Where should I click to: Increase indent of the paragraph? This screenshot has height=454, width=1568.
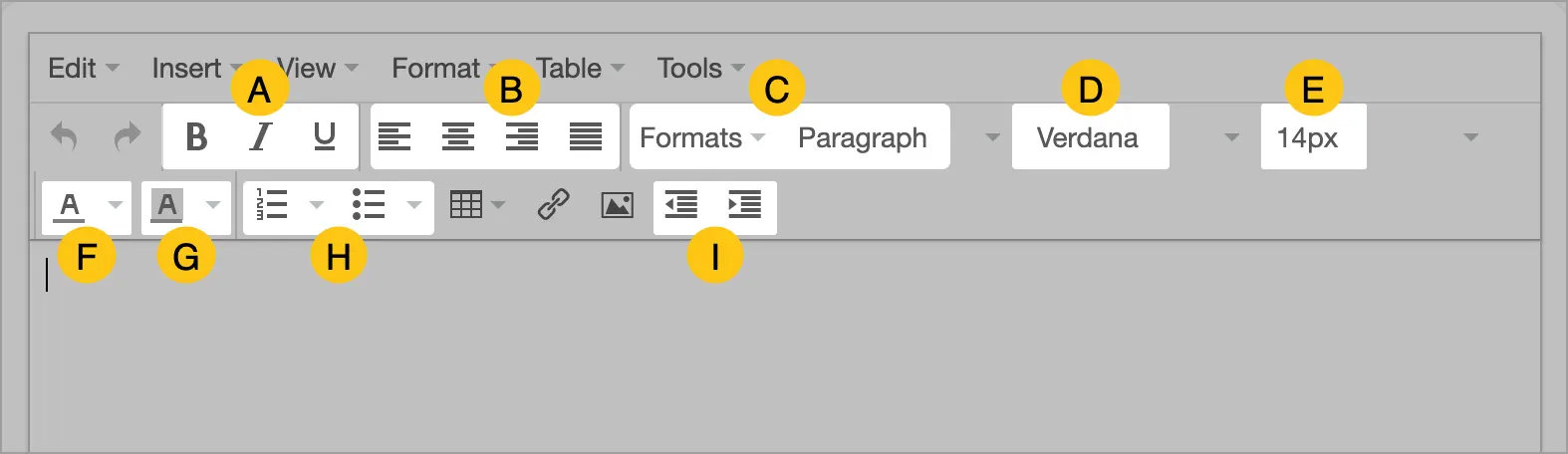tap(745, 205)
